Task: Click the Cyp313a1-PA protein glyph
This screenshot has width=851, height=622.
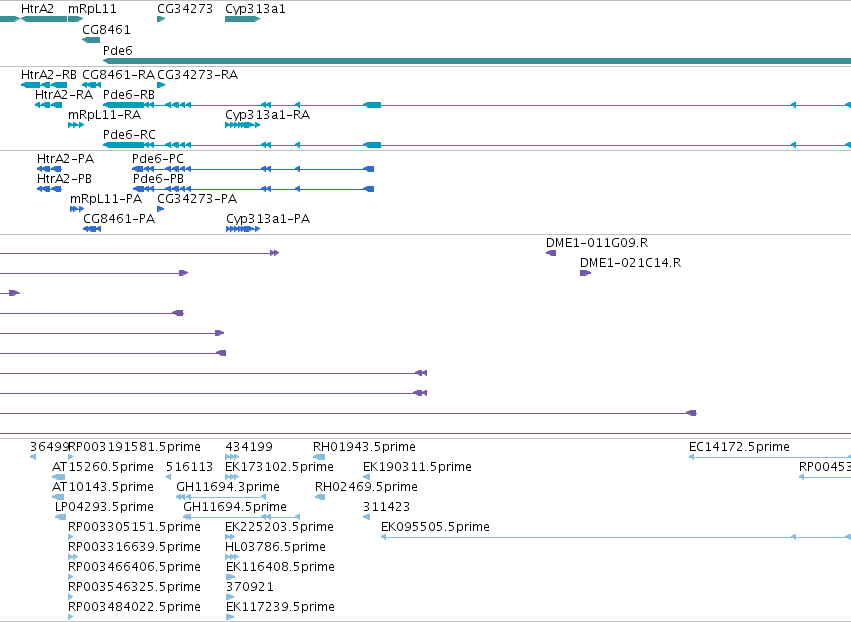Action: point(243,229)
